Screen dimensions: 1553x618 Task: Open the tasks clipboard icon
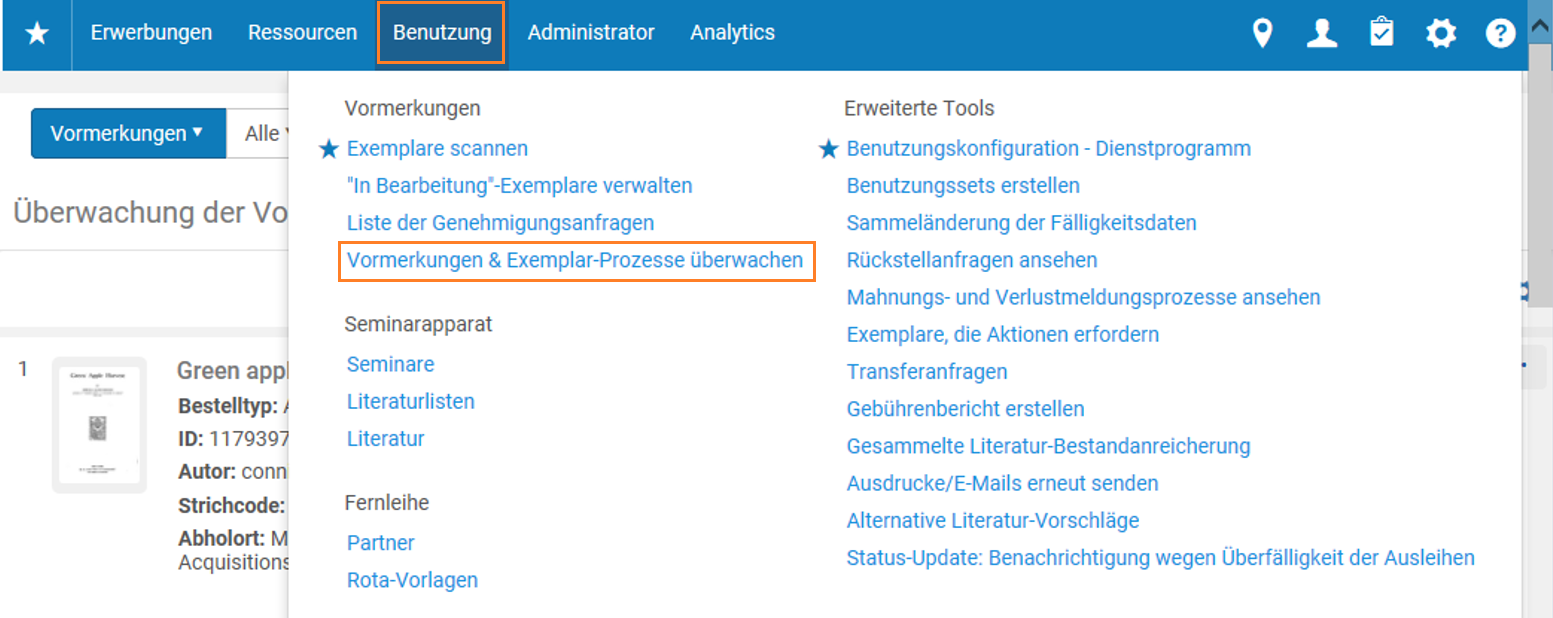[x=1382, y=33]
